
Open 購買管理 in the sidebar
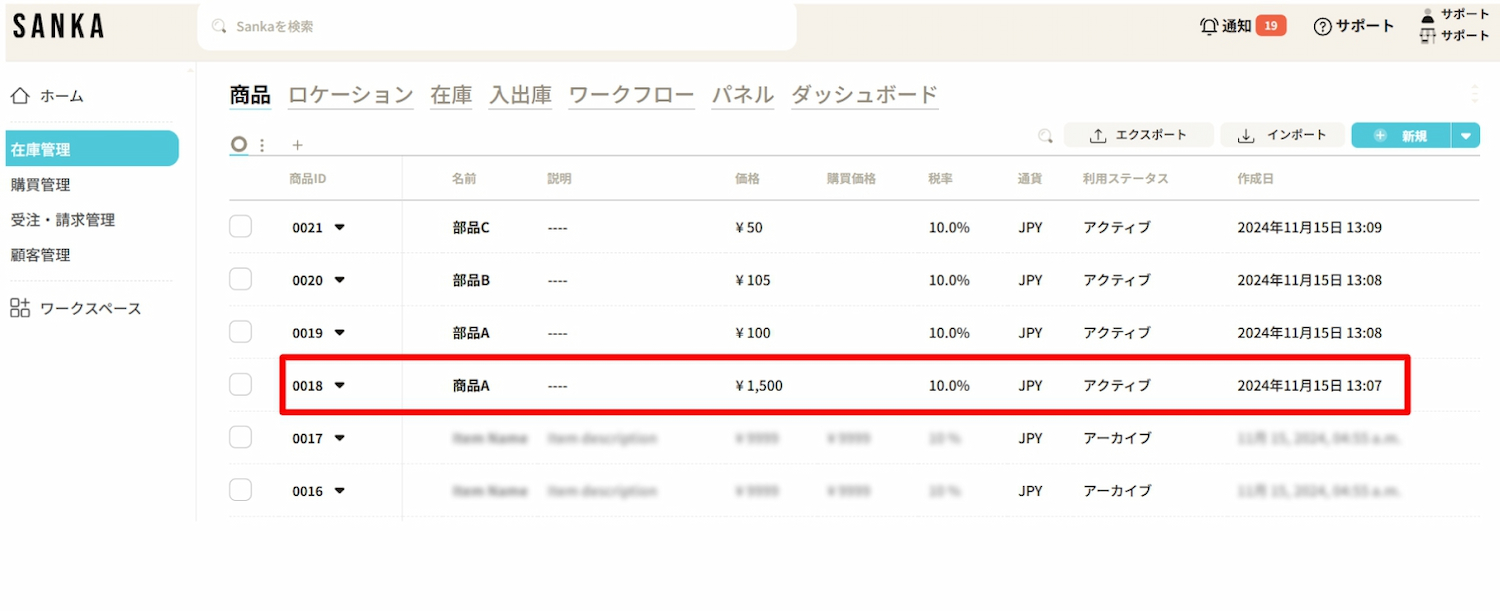click(x=41, y=185)
